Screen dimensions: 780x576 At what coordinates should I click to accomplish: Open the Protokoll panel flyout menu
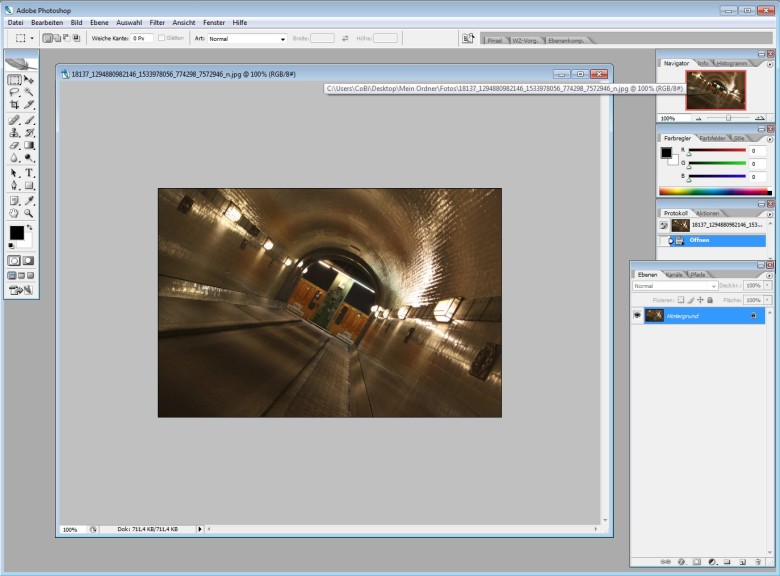tap(770, 214)
